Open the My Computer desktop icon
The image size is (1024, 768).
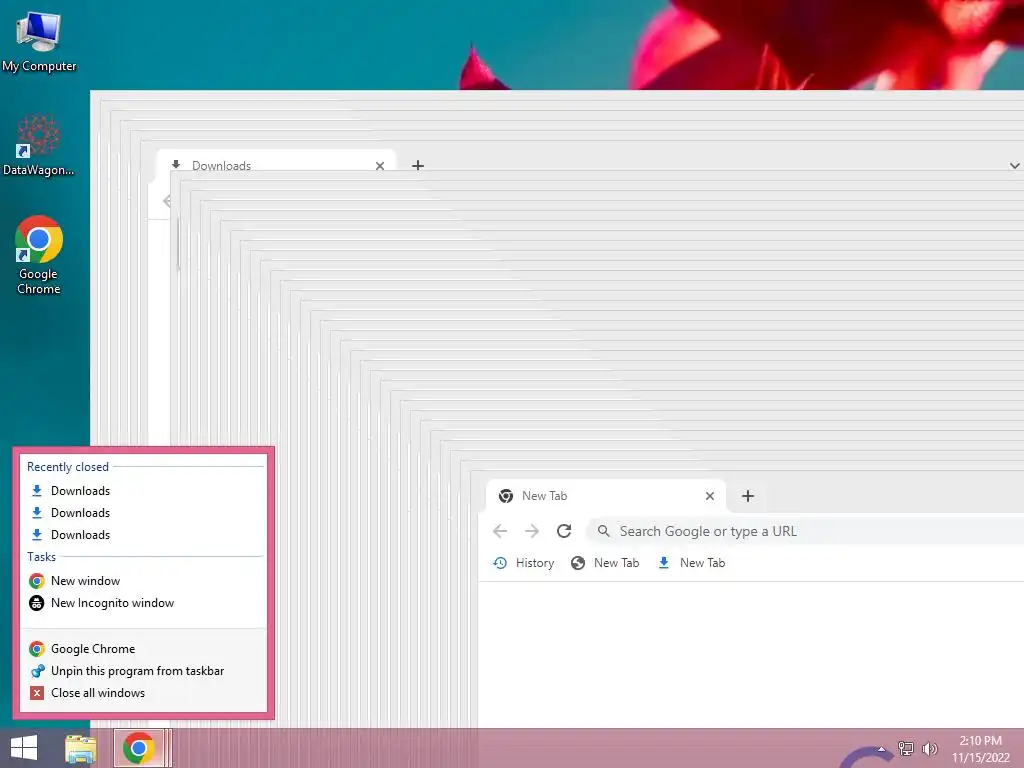point(39,40)
